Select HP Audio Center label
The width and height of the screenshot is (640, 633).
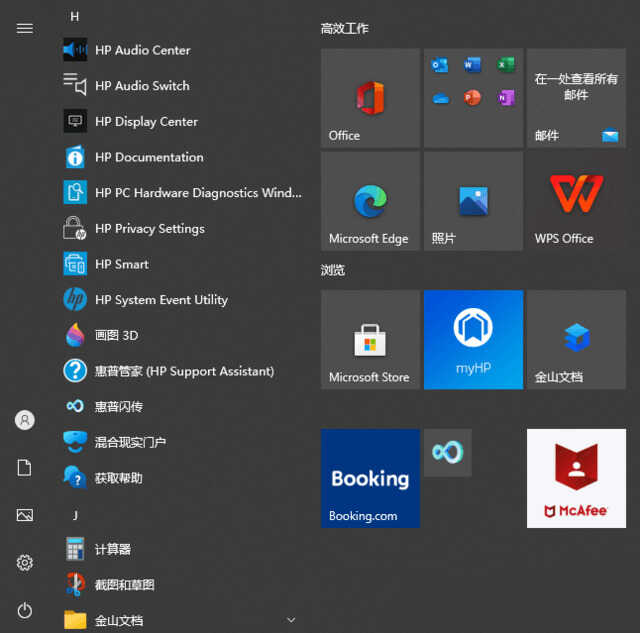pos(143,50)
